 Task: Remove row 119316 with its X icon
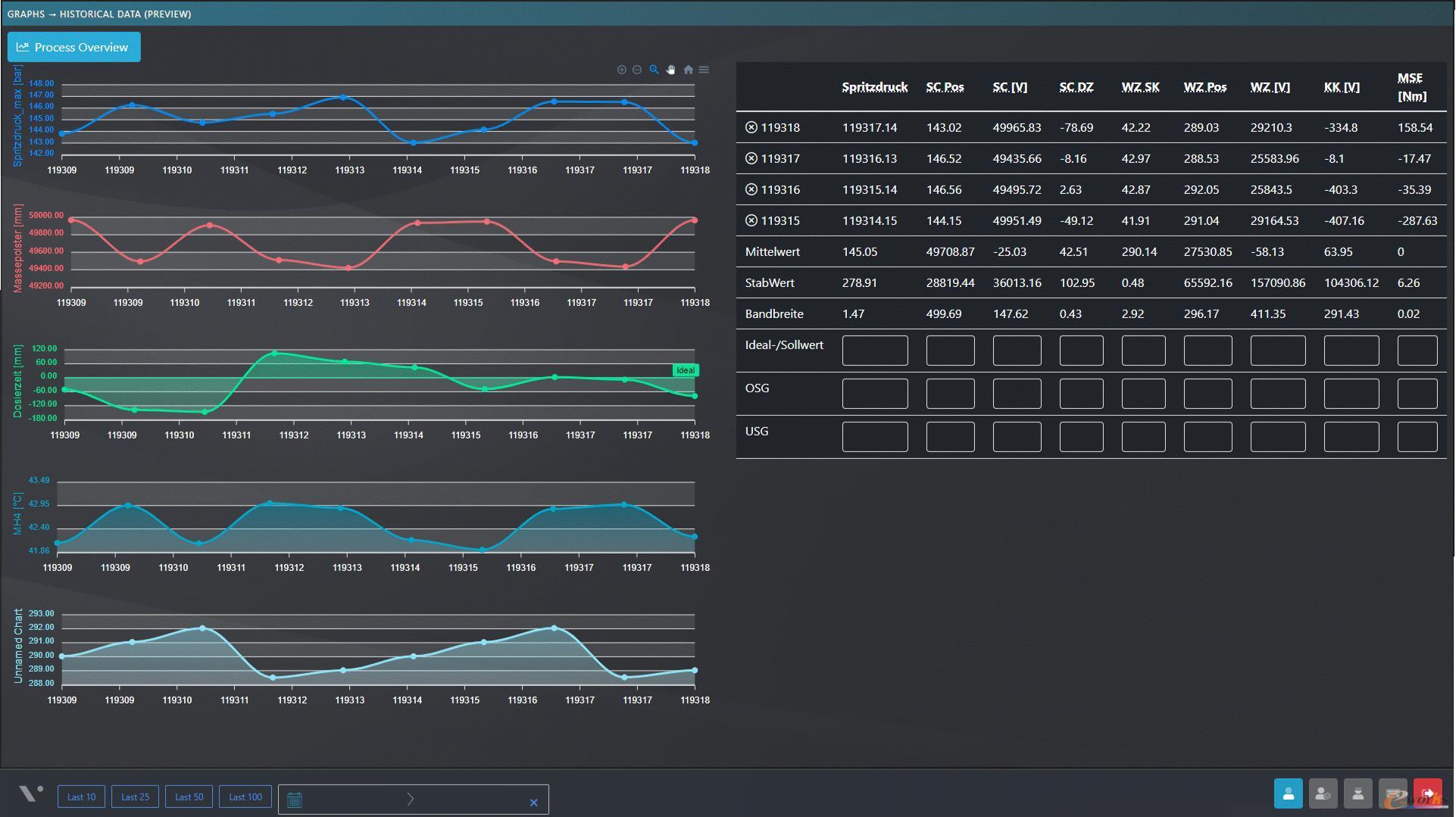(x=751, y=189)
